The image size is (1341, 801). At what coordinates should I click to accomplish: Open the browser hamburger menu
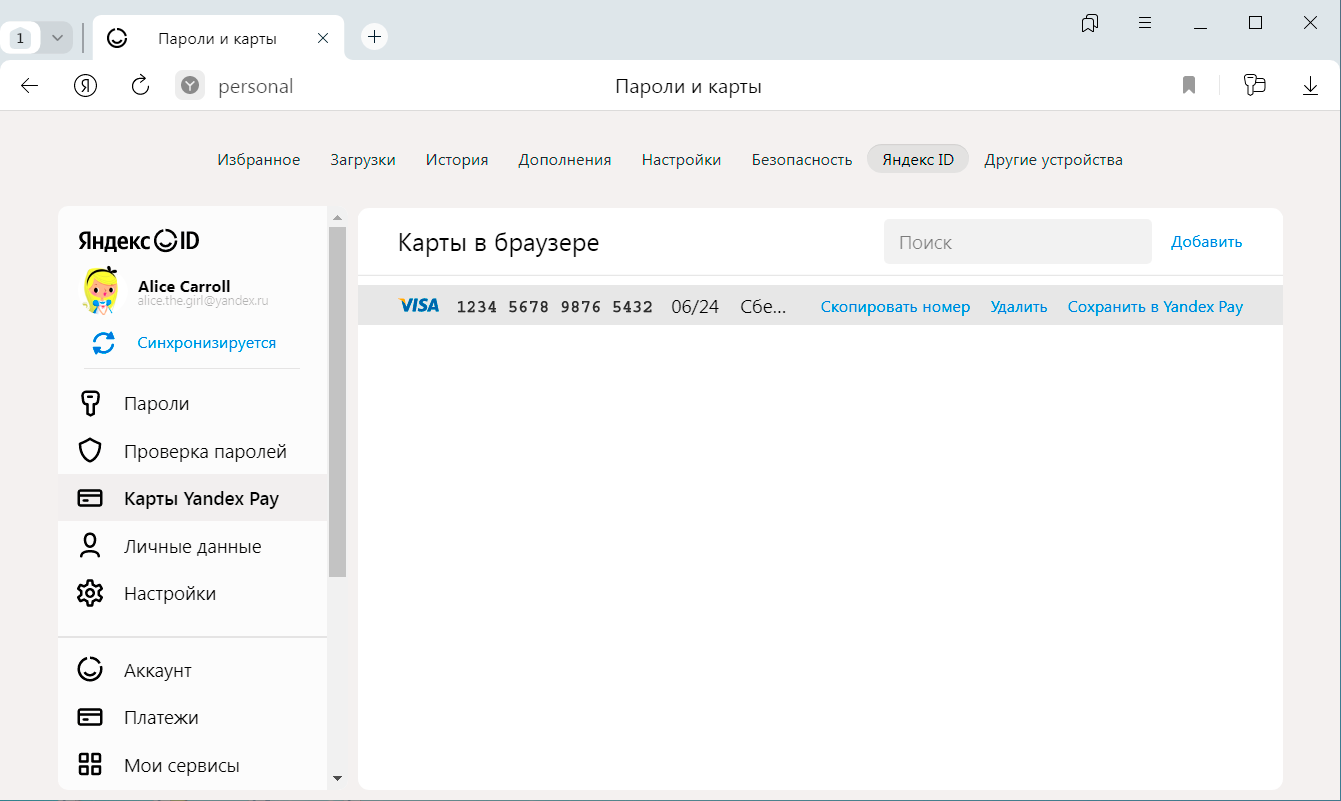pos(1145,23)
